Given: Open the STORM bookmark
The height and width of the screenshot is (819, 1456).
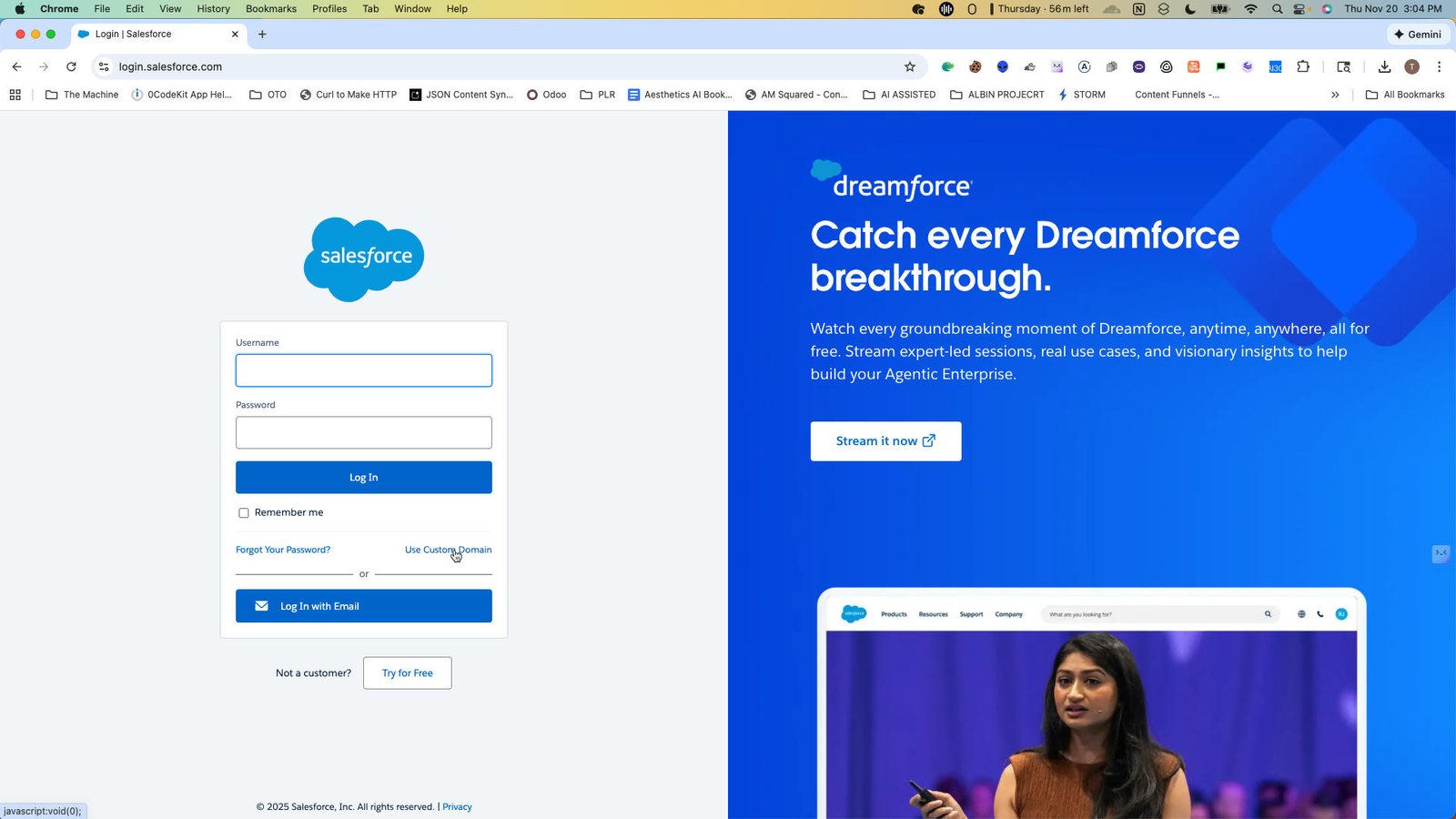Looking at the screenshot, I should pyautogui.click(x=1081, y=95).
